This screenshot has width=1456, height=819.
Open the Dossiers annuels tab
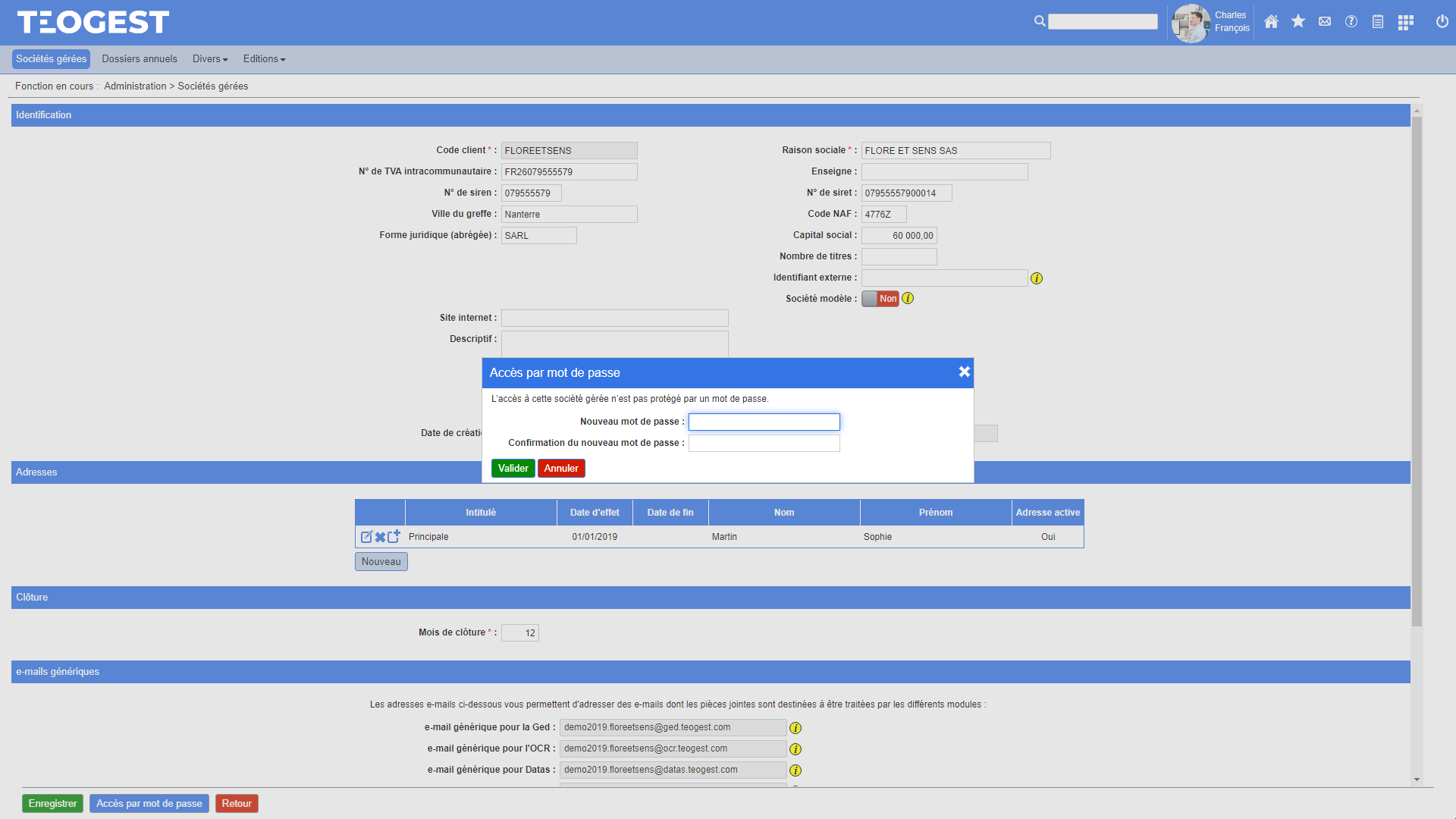click(x=140, y=59)
